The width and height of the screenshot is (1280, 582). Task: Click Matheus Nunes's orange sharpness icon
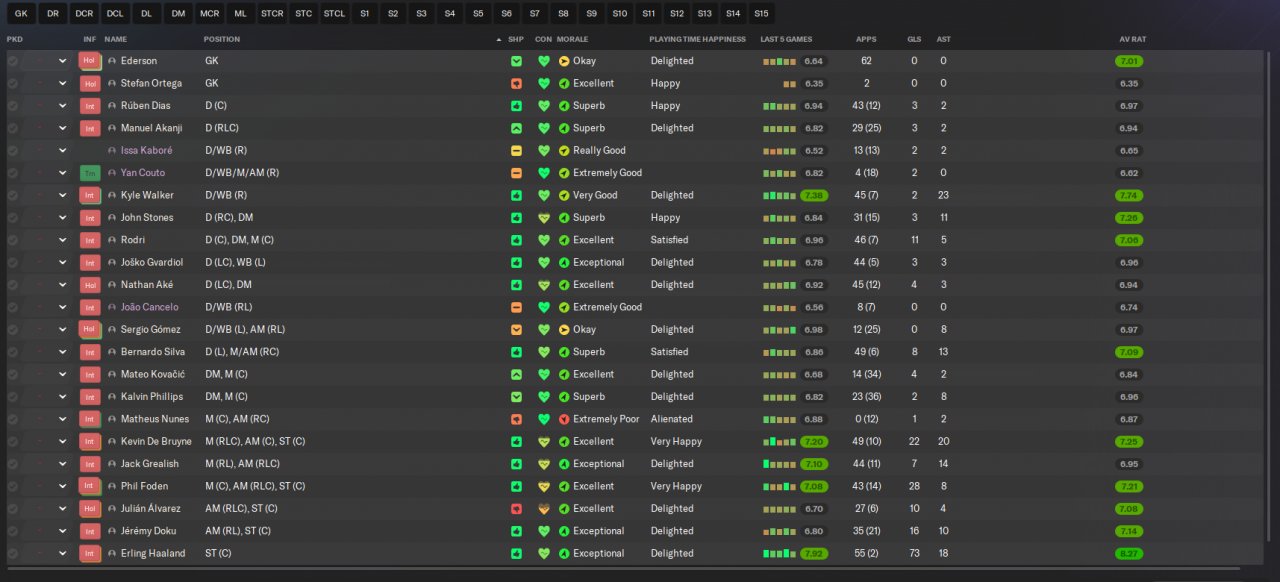[516, 419]
